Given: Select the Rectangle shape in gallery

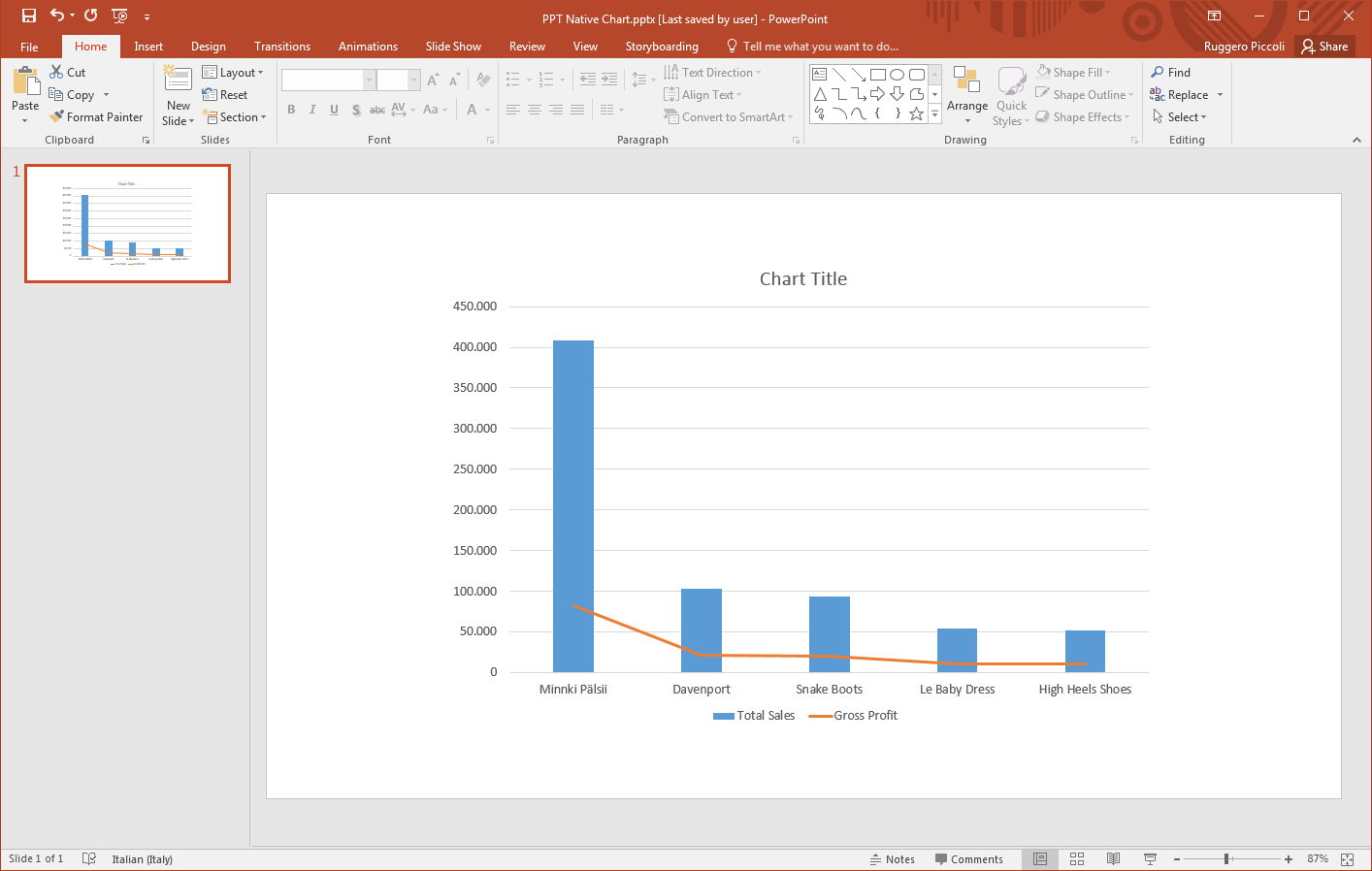Looking at the screenshot, I should point(878,75).
